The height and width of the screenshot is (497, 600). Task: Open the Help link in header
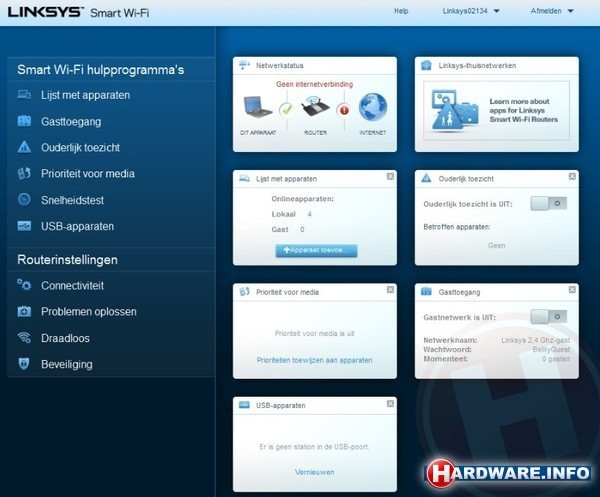pos(401,11)
